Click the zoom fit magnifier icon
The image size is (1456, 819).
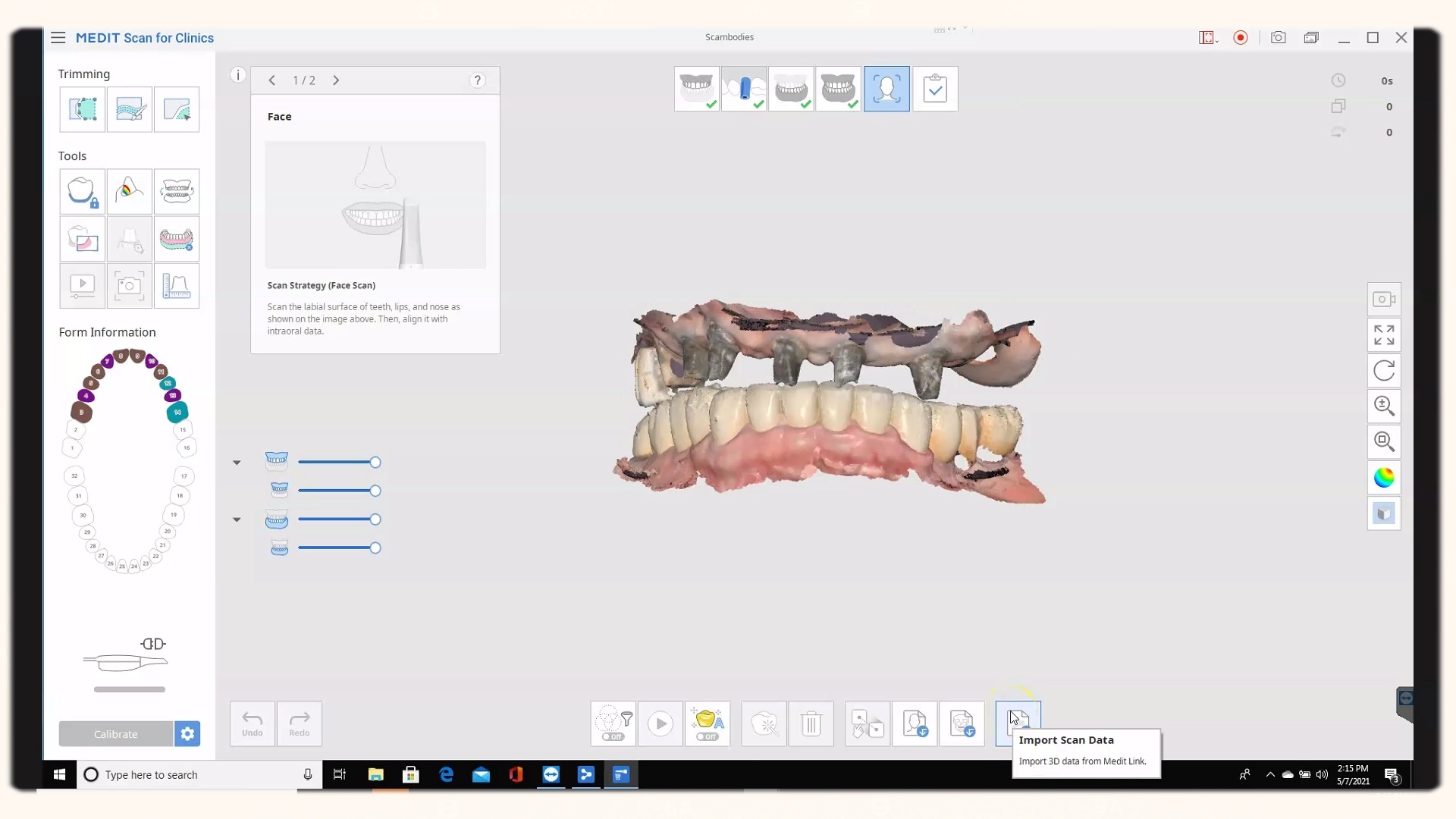[1384, 442]
